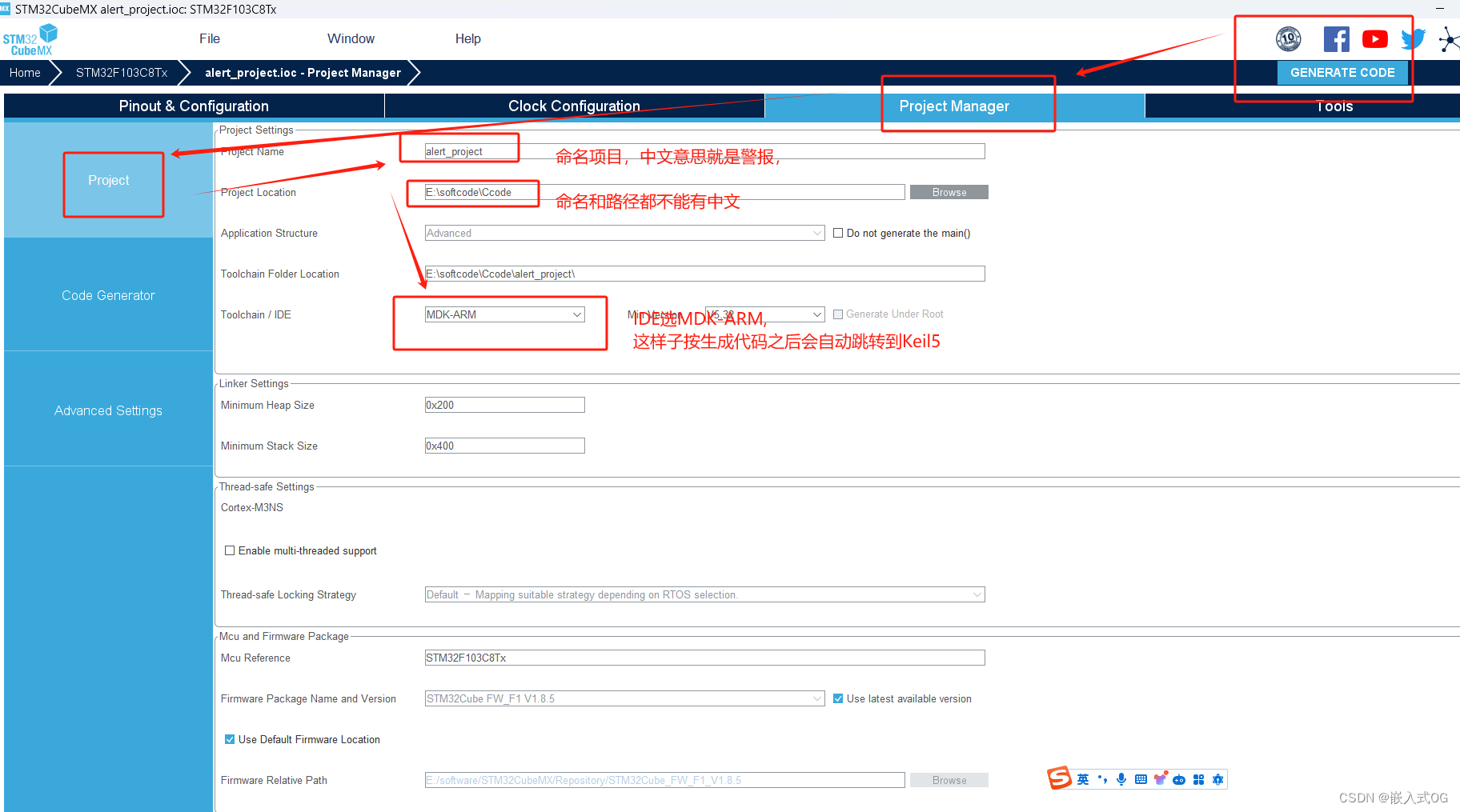Click the Mcu Reference field
This screenshot has height=812, width=1460.
click(x=704, y=658)
